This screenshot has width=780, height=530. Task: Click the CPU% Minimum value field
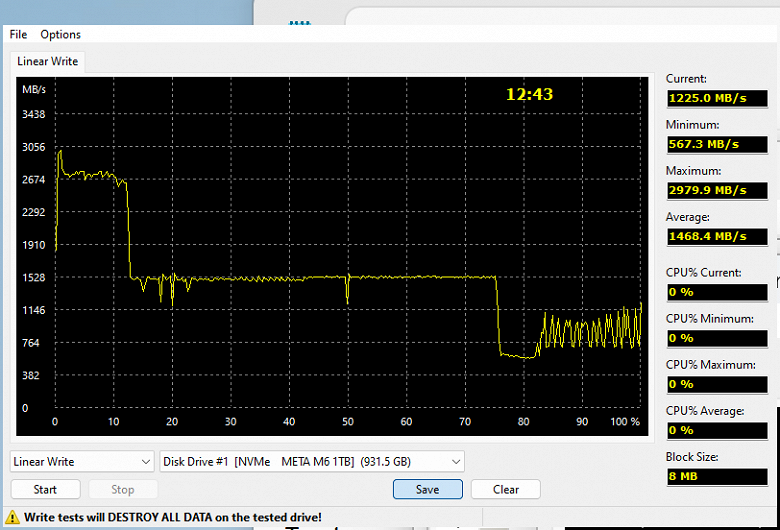717,338
